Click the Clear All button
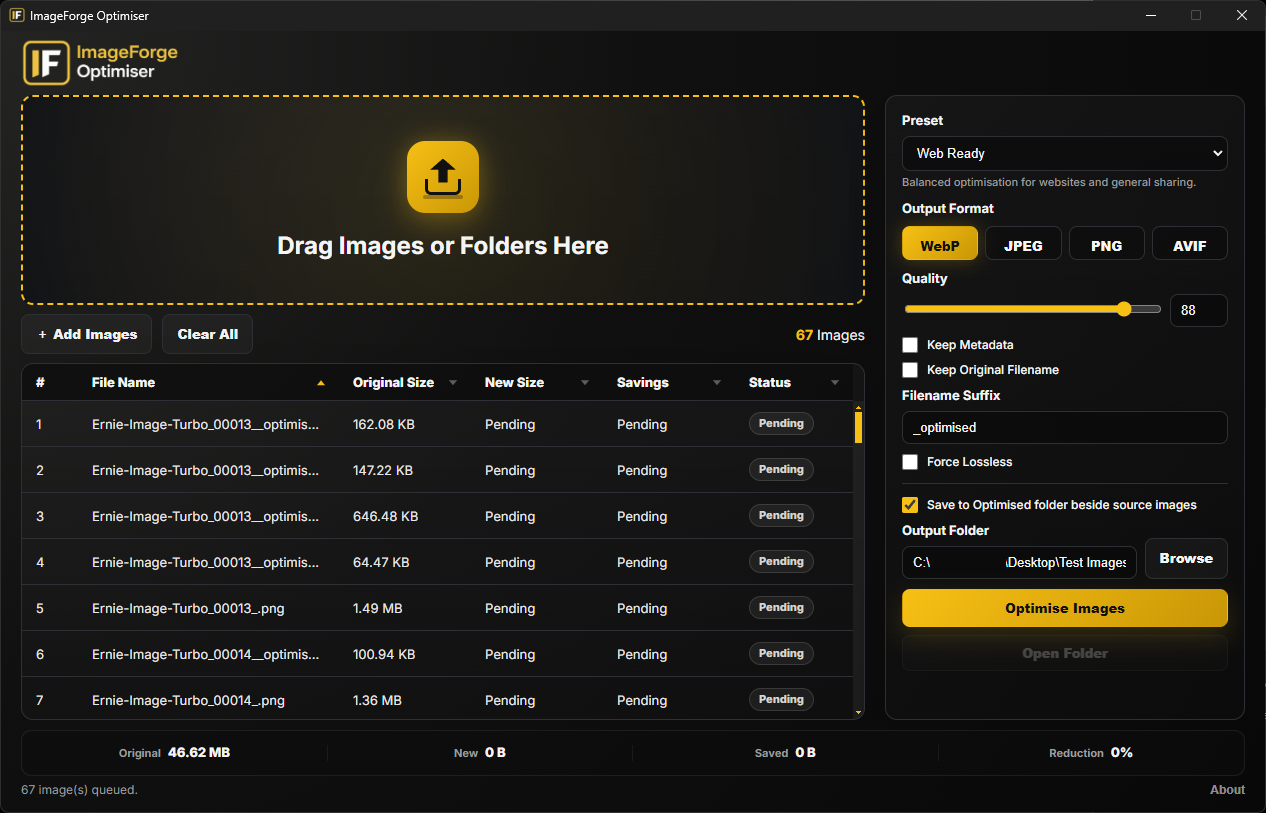This screenshot has height=813, width=1266. coord(208,334)
